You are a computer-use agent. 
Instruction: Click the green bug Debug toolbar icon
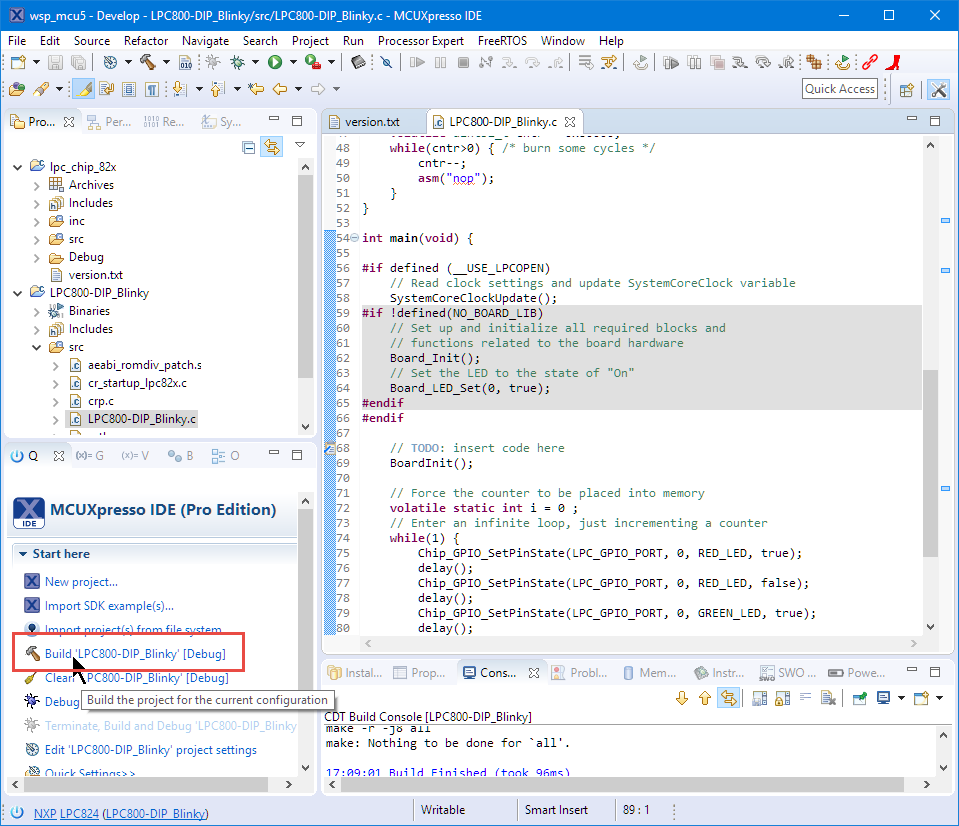pyautogui.click(x=237, y=62)
